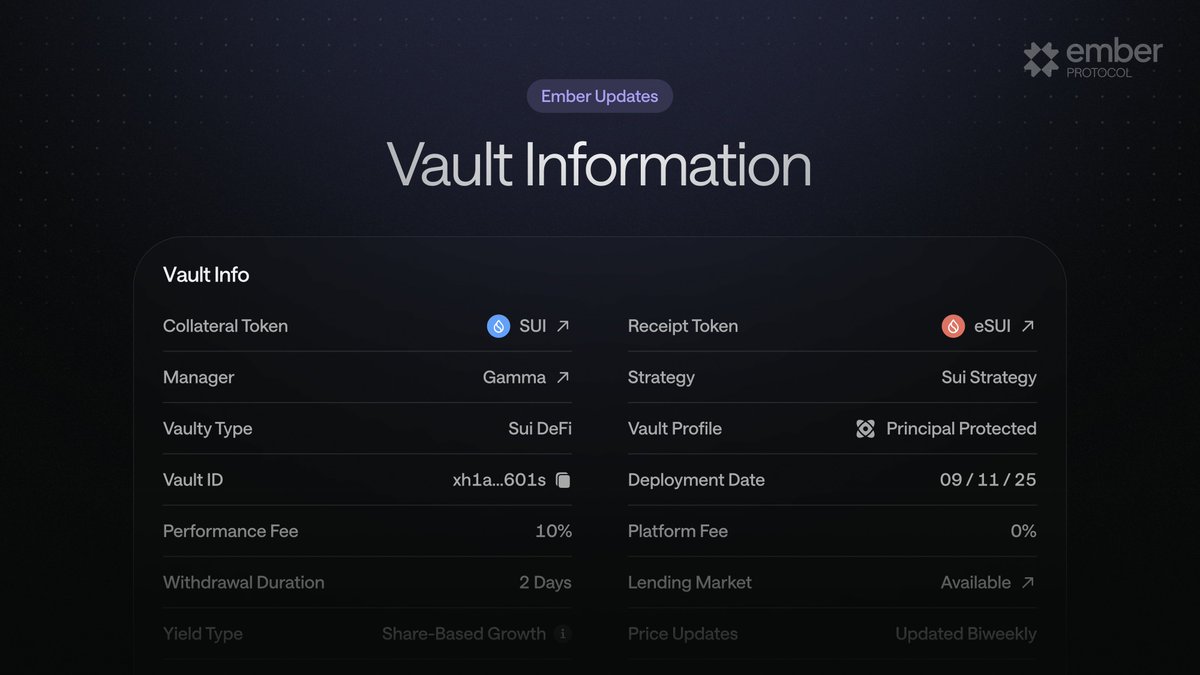1200x675 pixels.
Task: Copy the Vault ID with the copy icon
Action: point(563,480)
